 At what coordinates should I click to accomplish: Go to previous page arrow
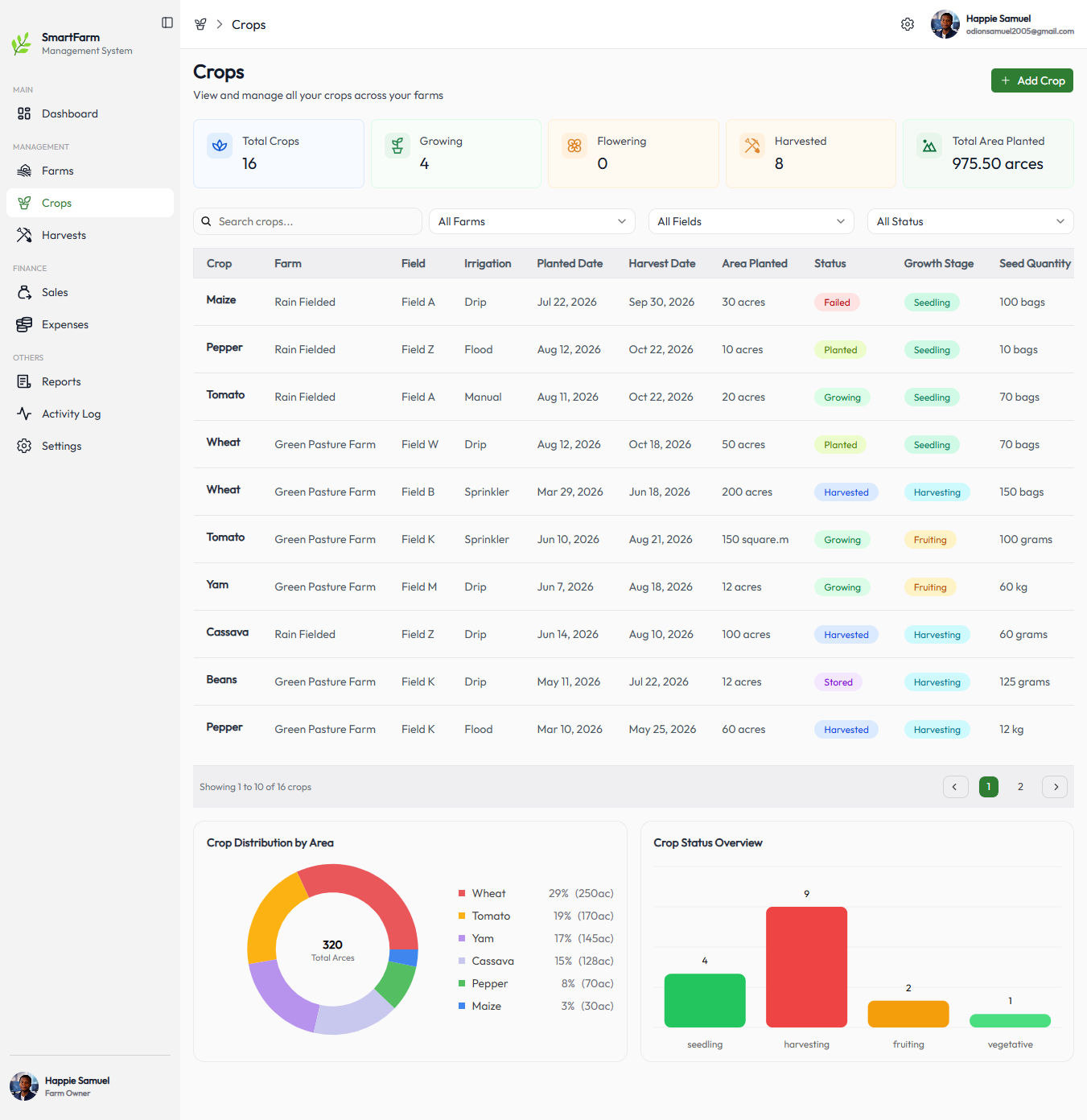tap(955, 787)
